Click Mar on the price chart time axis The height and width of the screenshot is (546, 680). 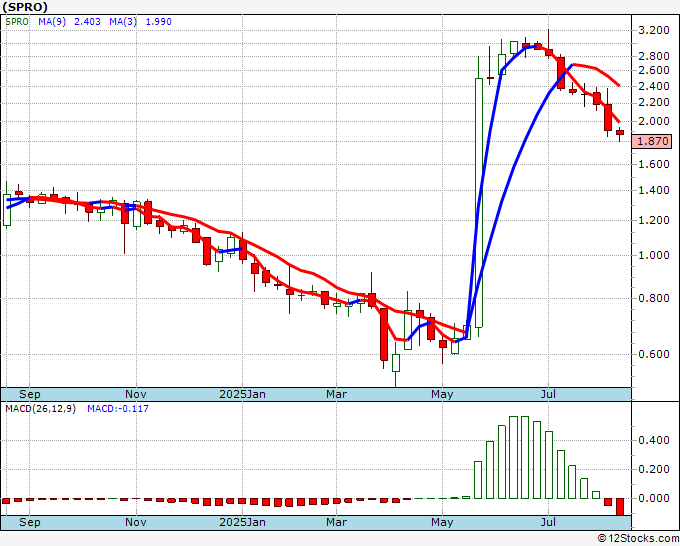pyautogui.click(x=337, y=394)
